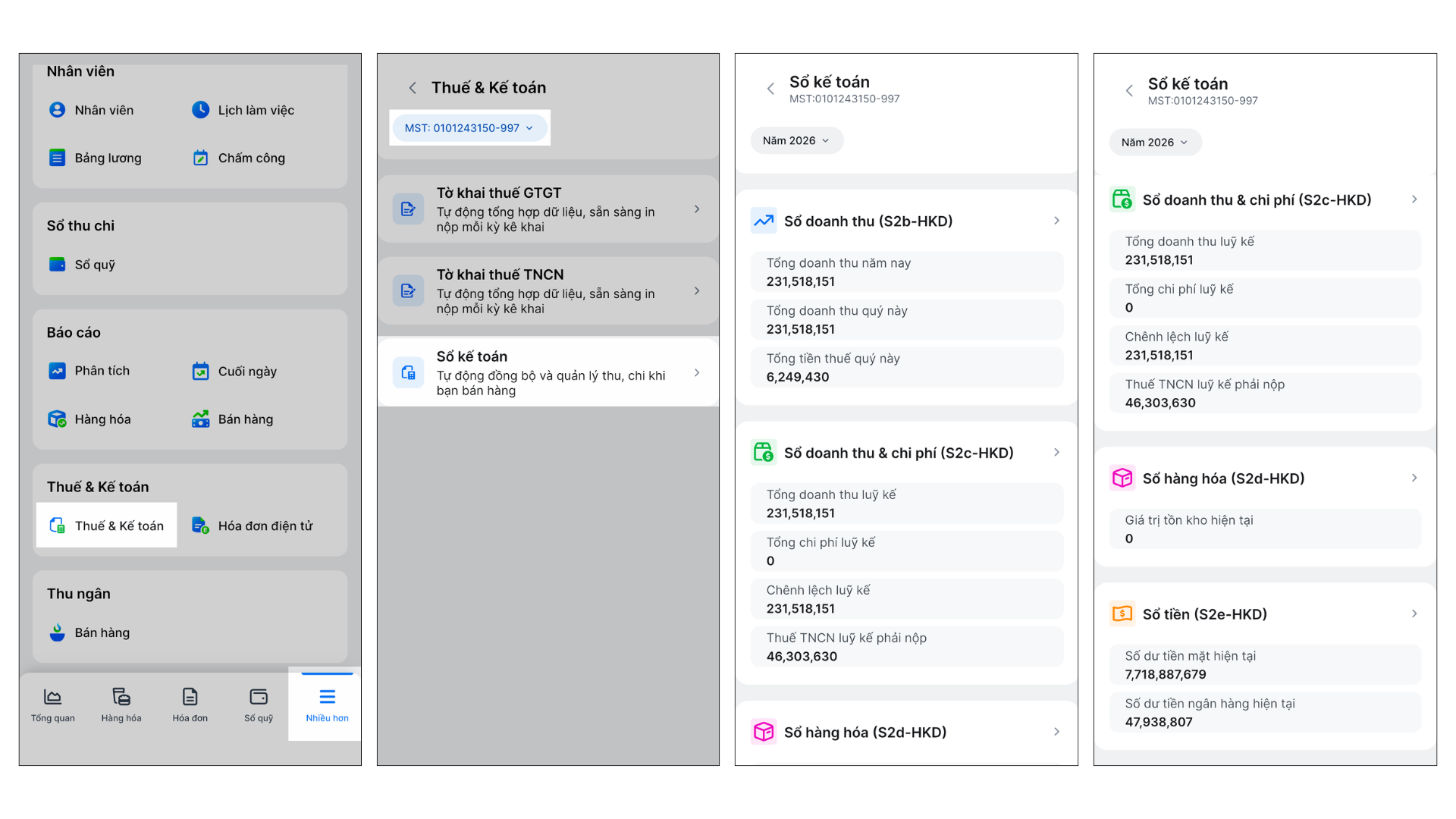Screen dimensions: 1456x819
Task: Open Cuối ngày report icon
Action: coord(200,371)
